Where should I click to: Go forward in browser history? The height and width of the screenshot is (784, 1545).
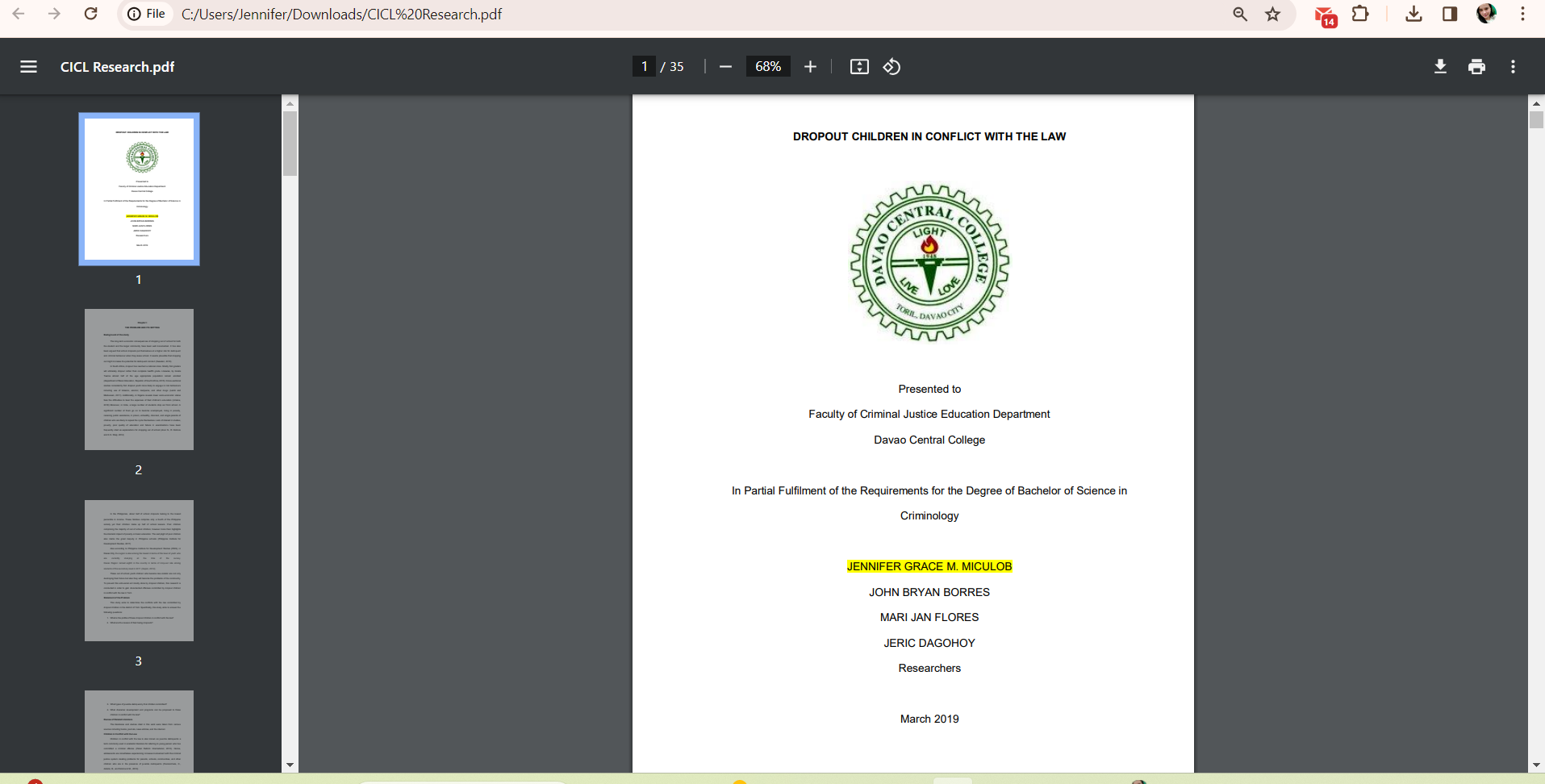pos(54,14)
